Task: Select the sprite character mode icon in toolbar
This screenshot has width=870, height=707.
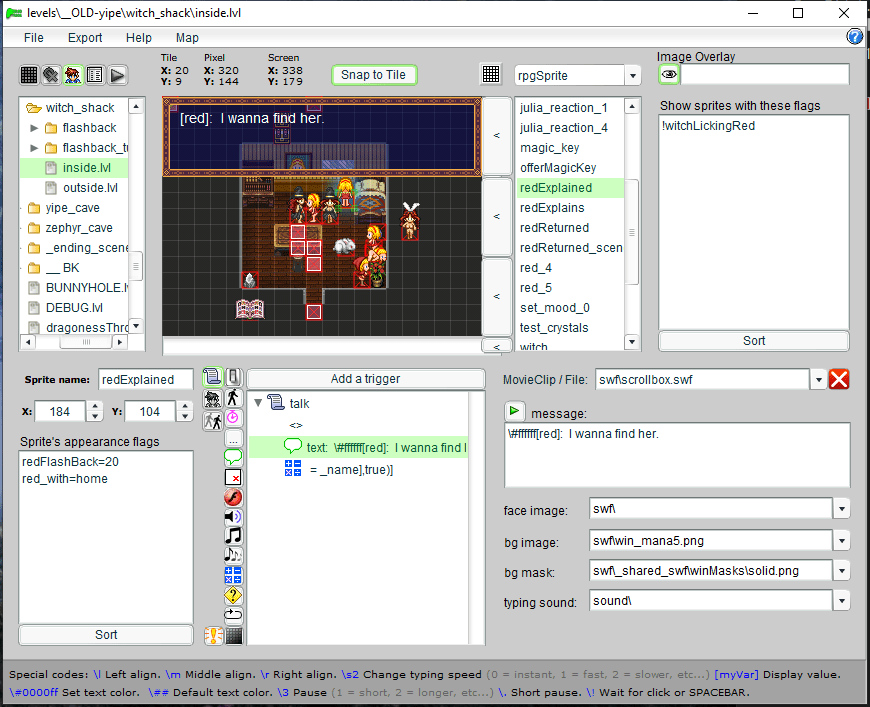Action: coord(73,75)
